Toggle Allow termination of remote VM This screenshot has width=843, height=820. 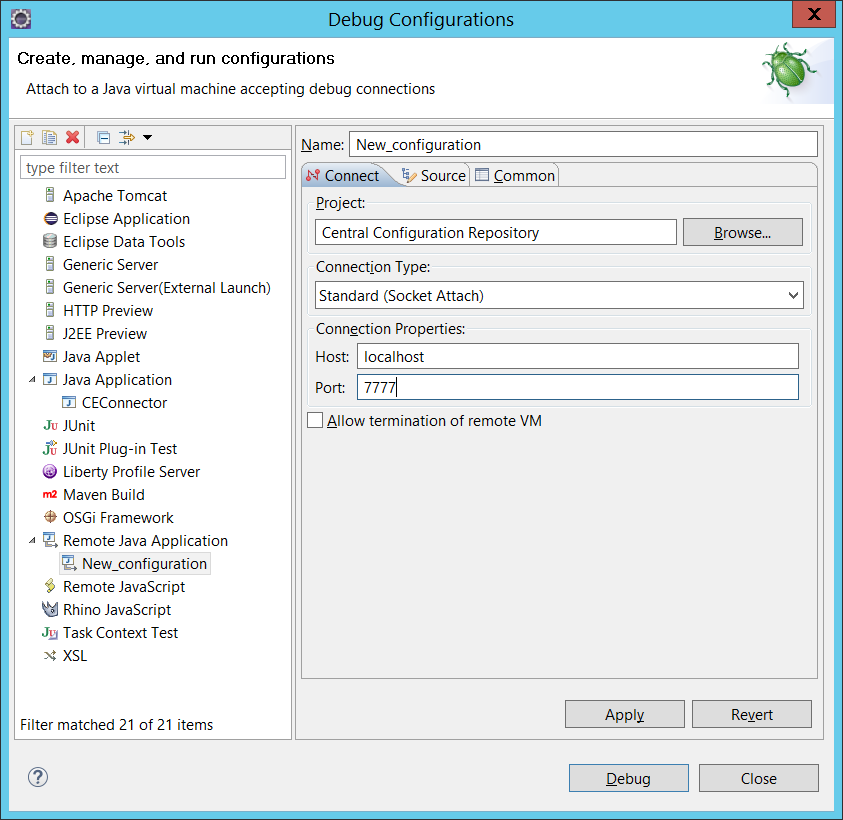coord(315,420)
